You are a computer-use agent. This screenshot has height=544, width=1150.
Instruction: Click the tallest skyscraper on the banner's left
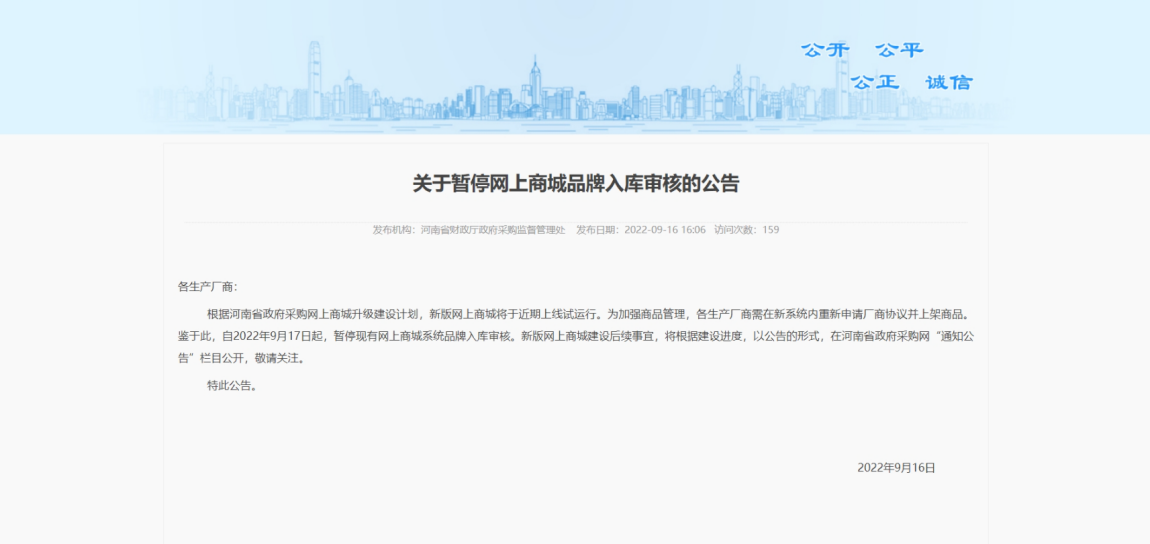click(315, 79)
